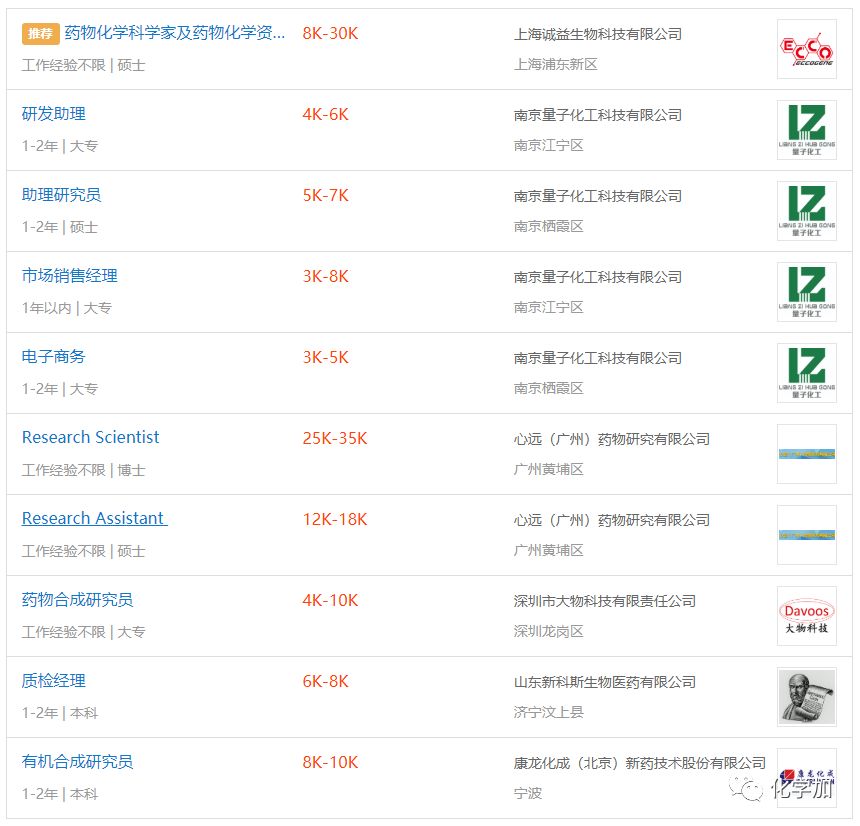Click location 深圳龙岗区
This screenshot has height=826, width=860.
click(548, 631)
